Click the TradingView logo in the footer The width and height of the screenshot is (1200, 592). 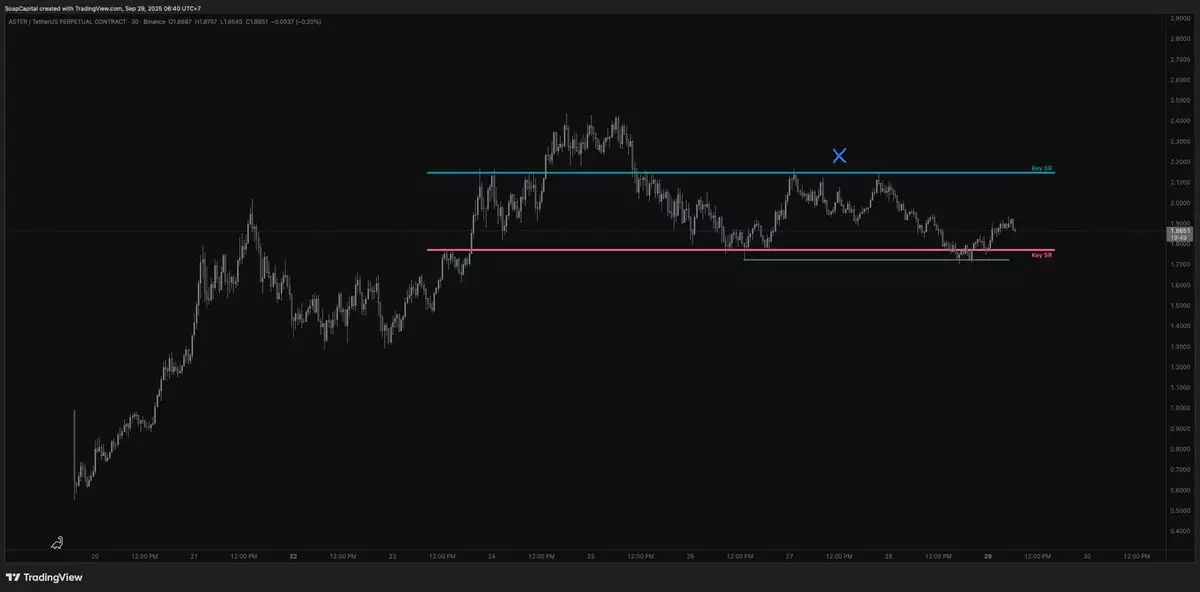click(x=44, y=577)
